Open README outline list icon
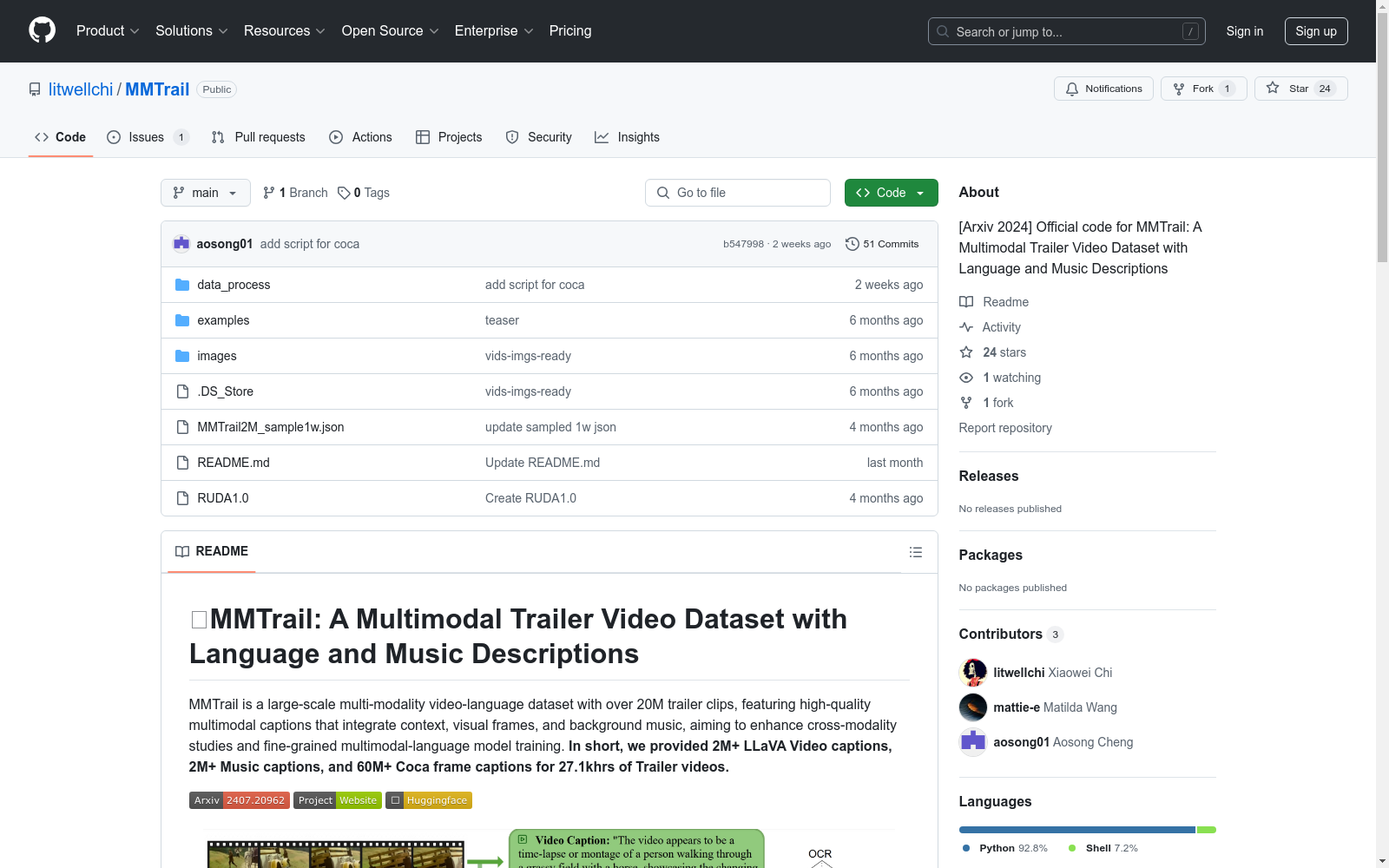The image size is (1389, 868). coord(915,552)
